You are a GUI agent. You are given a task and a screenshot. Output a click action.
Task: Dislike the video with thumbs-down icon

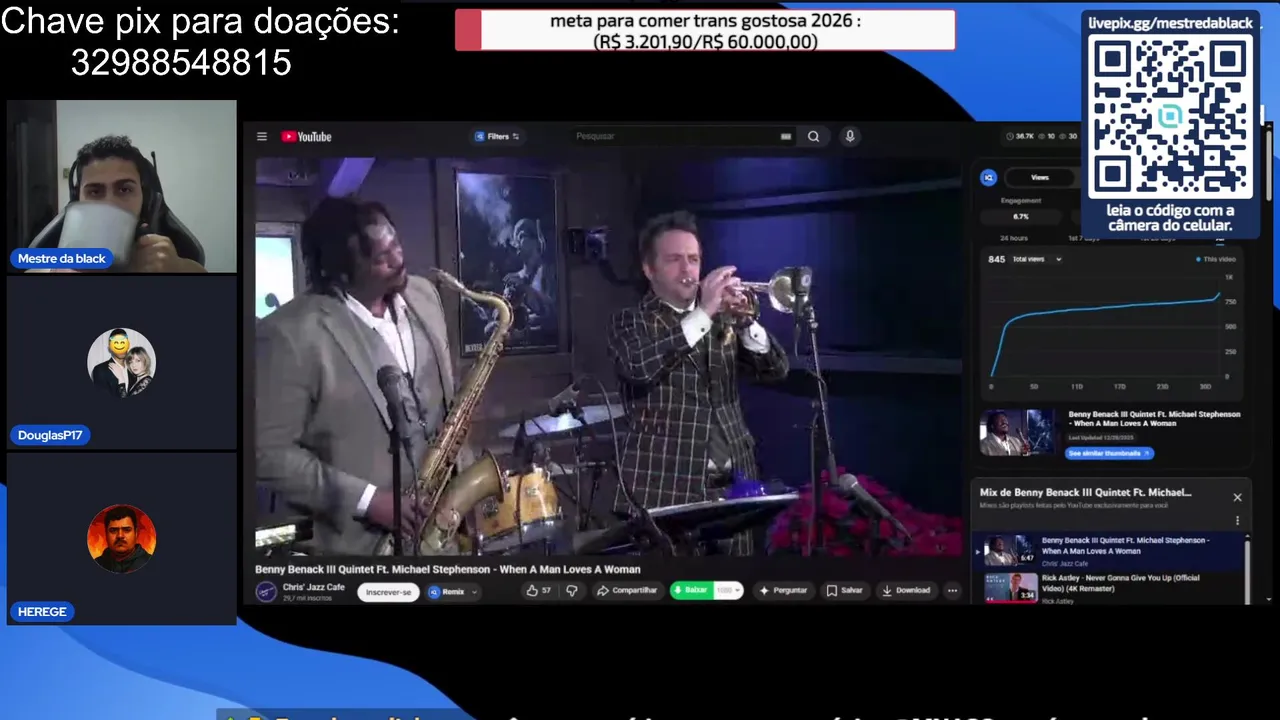(x=572, y=591)
